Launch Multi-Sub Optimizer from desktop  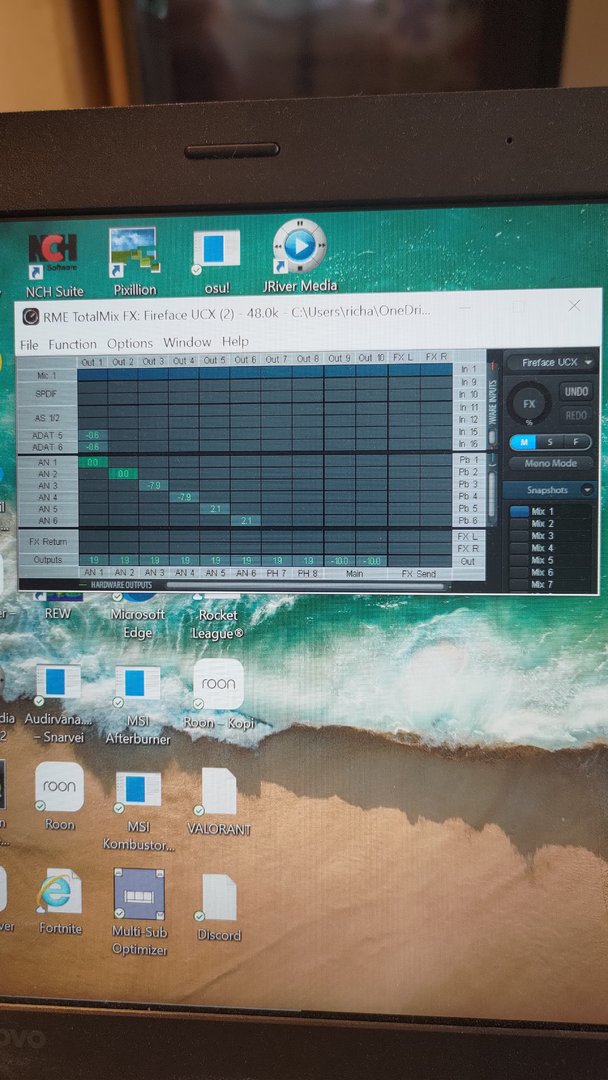click(x=139, y=911)
